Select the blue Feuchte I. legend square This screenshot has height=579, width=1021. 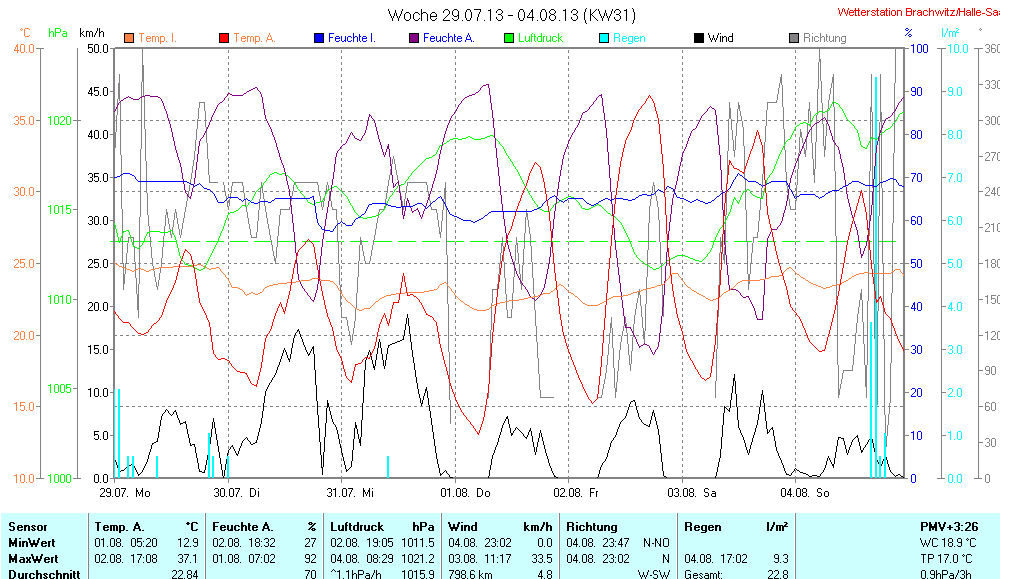(x=319, y=38)
